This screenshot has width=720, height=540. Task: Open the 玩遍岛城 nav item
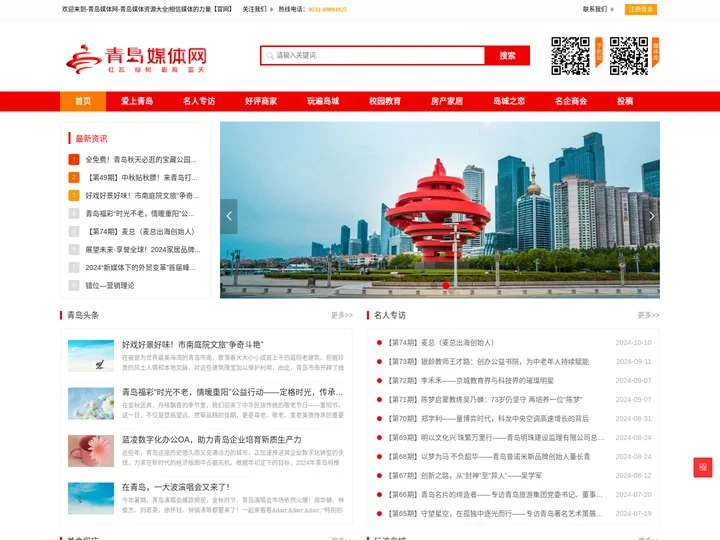click(x=323, y=101)
